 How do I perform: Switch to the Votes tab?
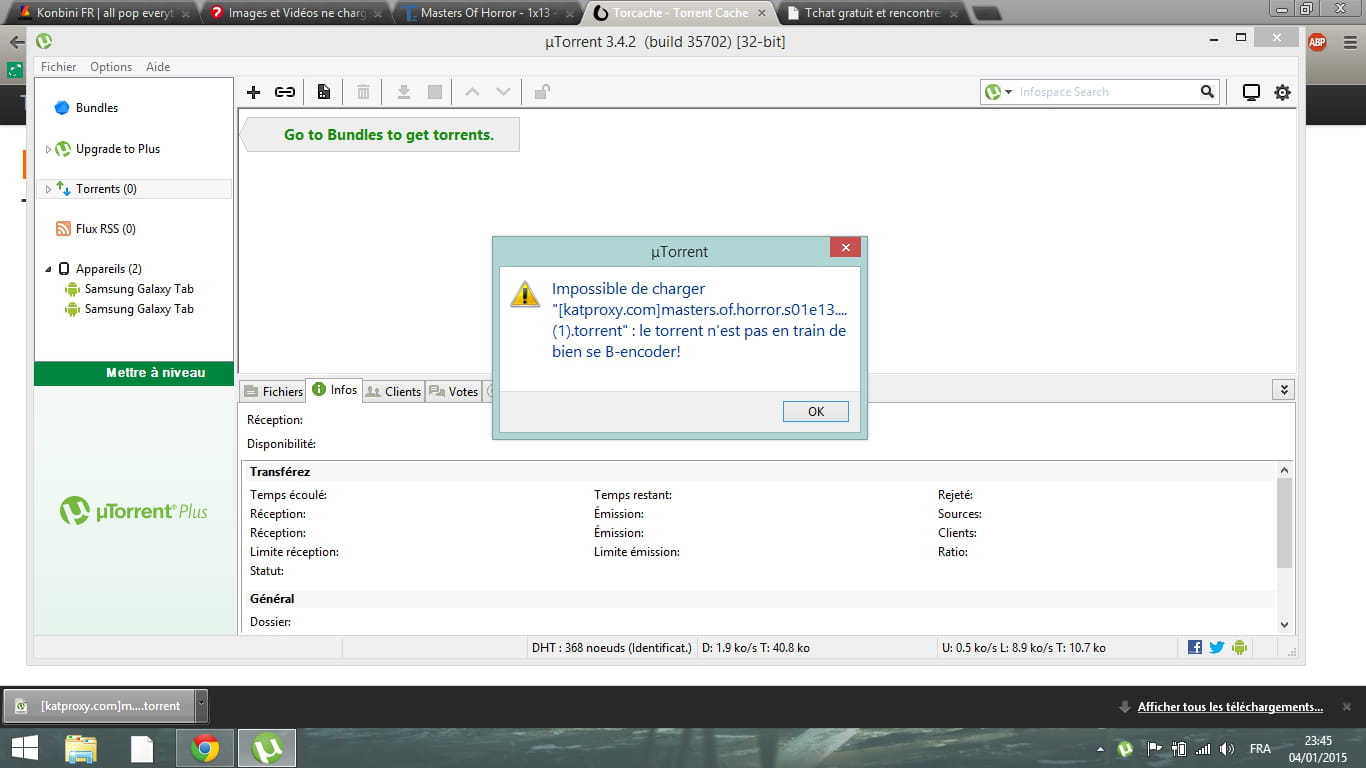tap(454, 392)
